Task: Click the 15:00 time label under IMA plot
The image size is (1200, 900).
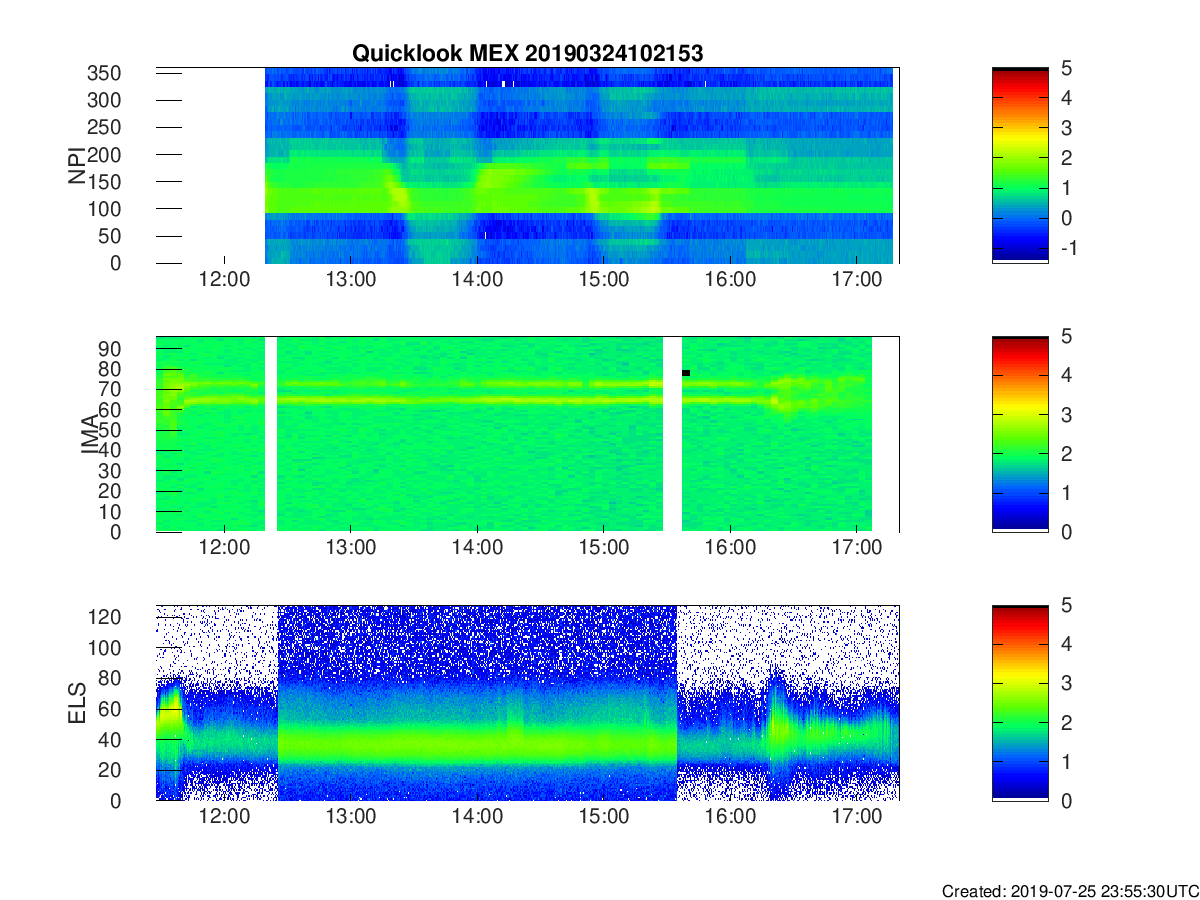Action: click(604, 548)
